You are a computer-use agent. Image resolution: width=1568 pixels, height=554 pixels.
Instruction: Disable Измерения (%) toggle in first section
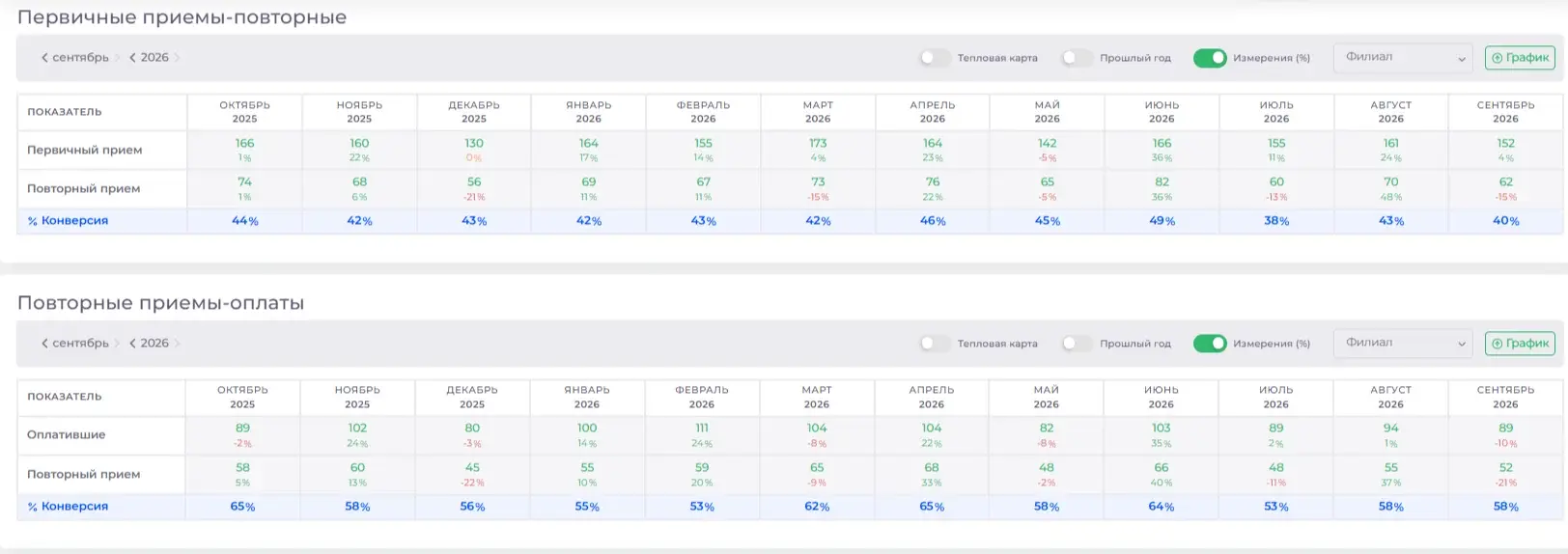click(x=1210, y=58)
